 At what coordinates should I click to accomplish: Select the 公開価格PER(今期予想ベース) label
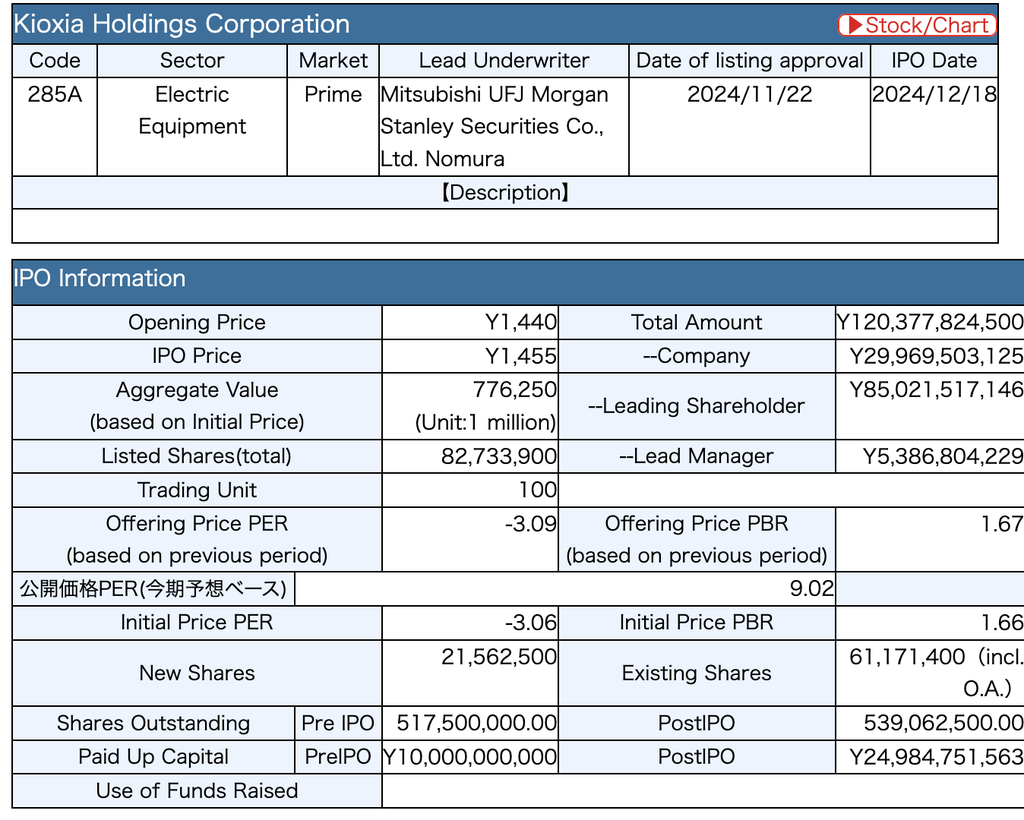point(153,589)
